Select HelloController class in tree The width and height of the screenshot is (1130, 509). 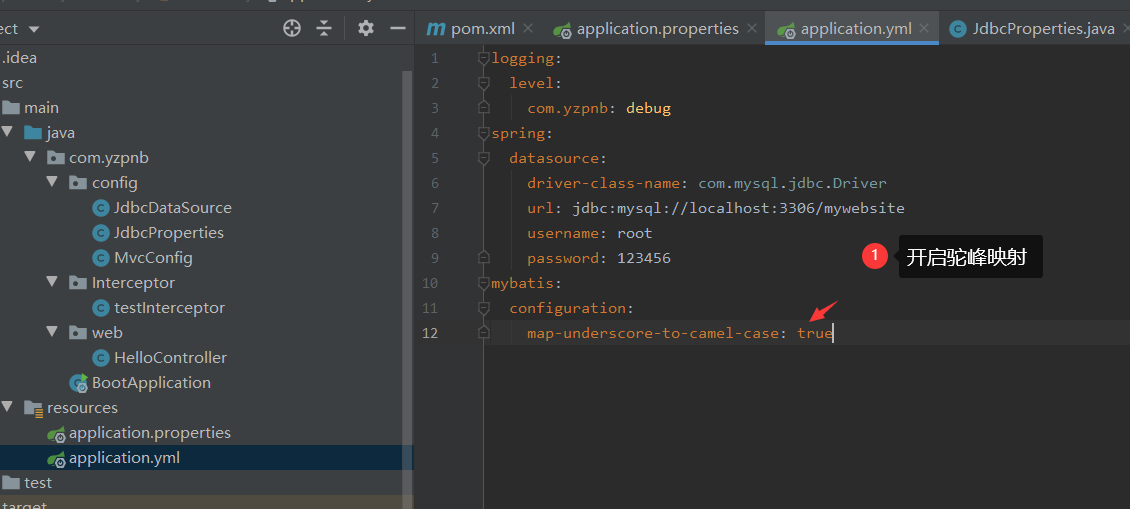170,358
